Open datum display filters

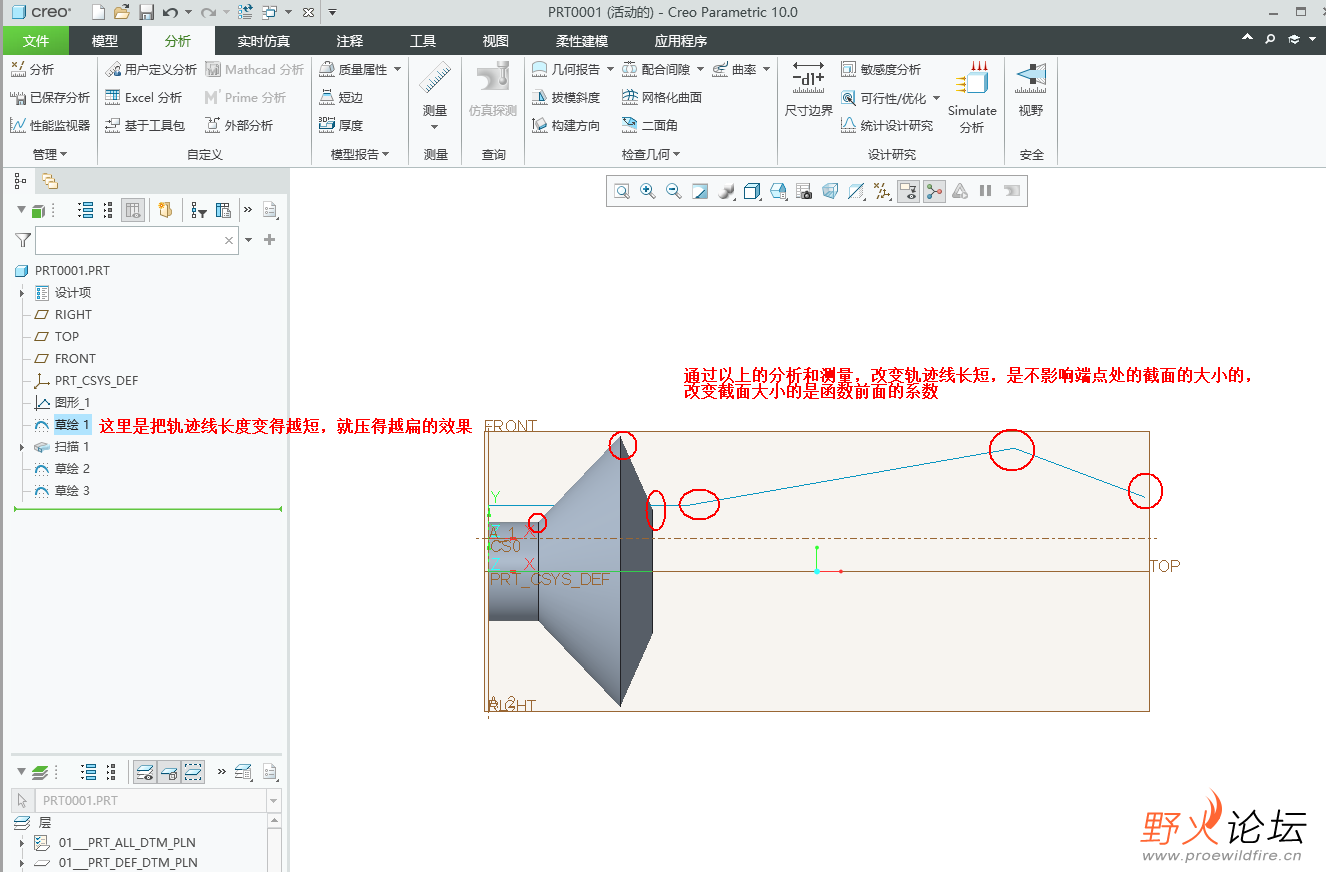pyautogui.click(x=882, y=191)
